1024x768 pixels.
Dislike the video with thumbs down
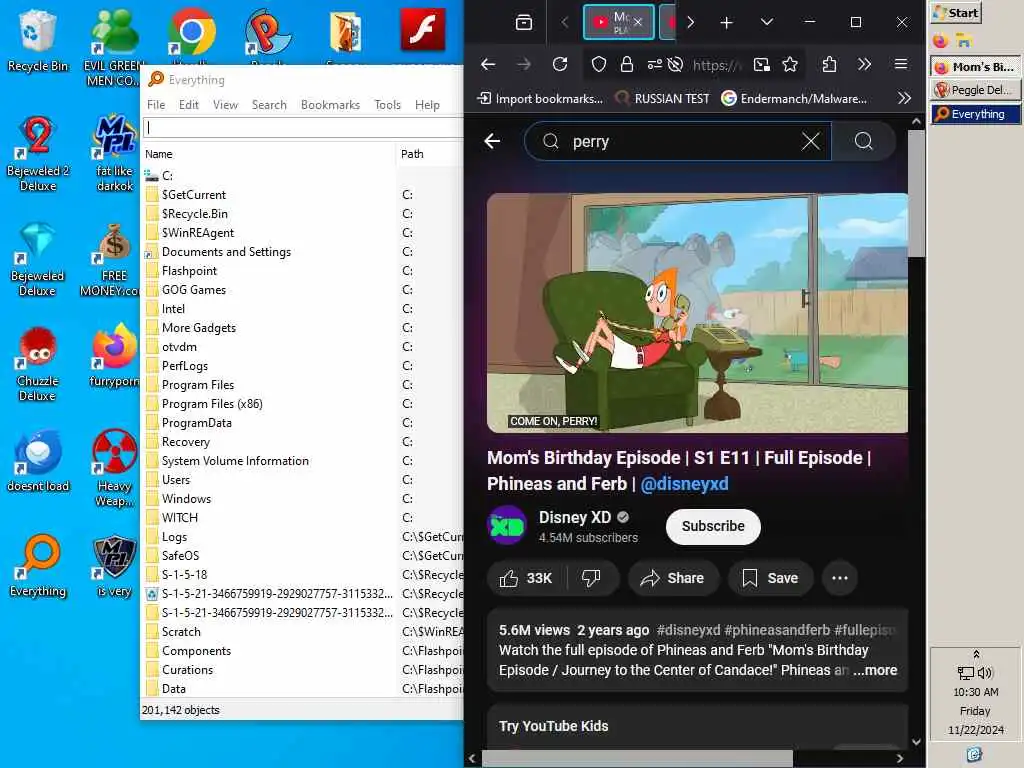(591, 578)
